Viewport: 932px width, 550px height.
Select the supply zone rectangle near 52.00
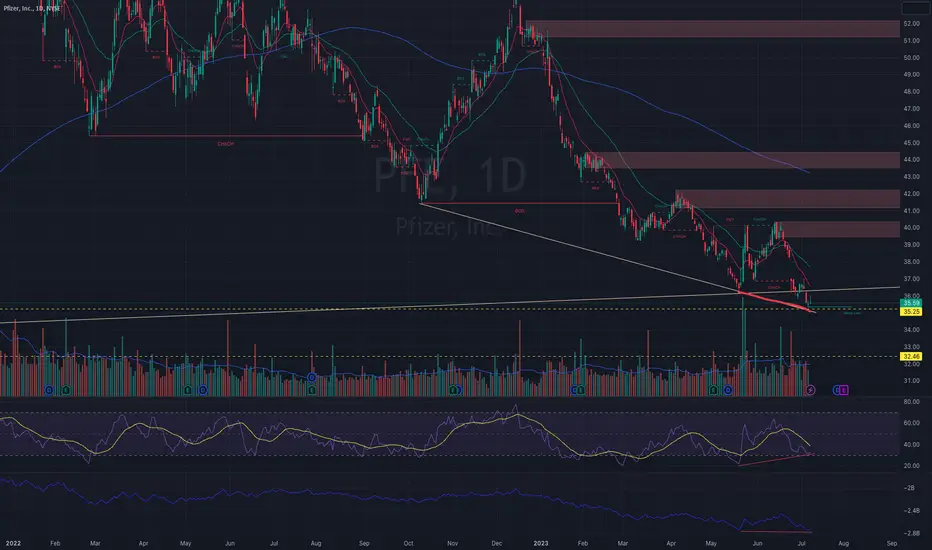713,29
